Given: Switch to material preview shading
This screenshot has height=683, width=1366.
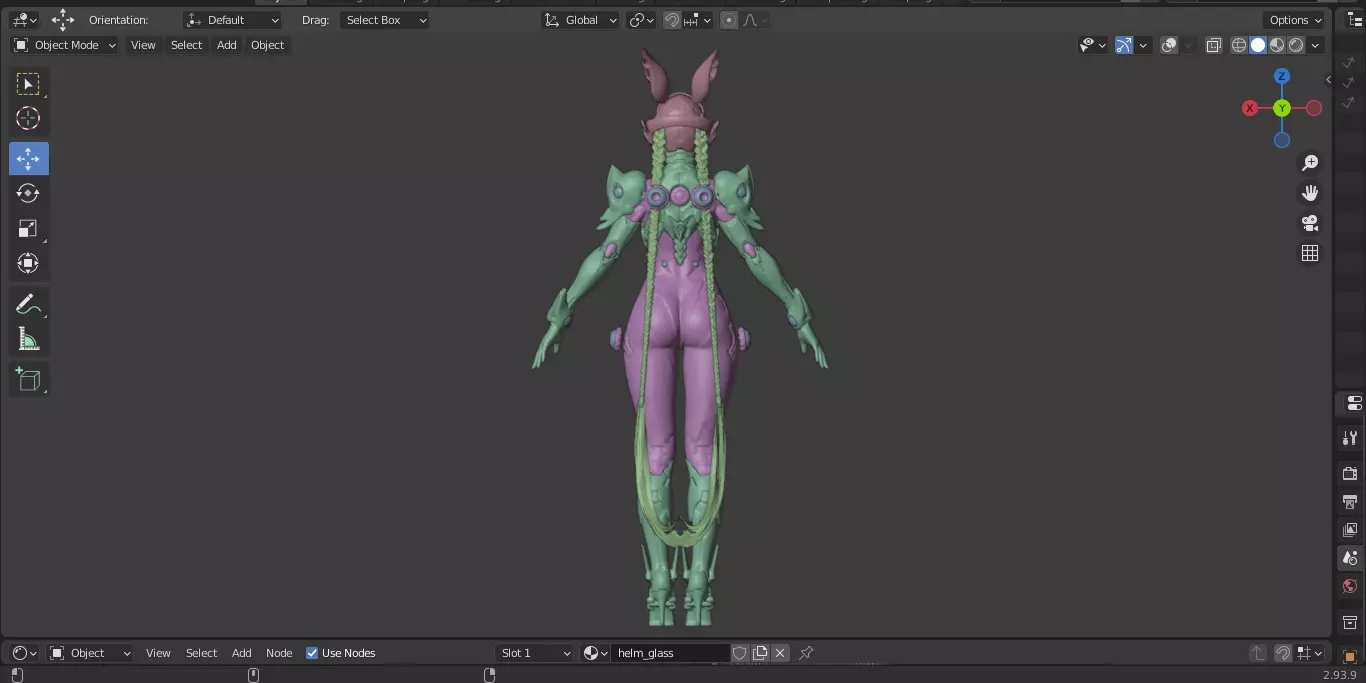Looking at the screenshot, I should [x=1277, y=45].
